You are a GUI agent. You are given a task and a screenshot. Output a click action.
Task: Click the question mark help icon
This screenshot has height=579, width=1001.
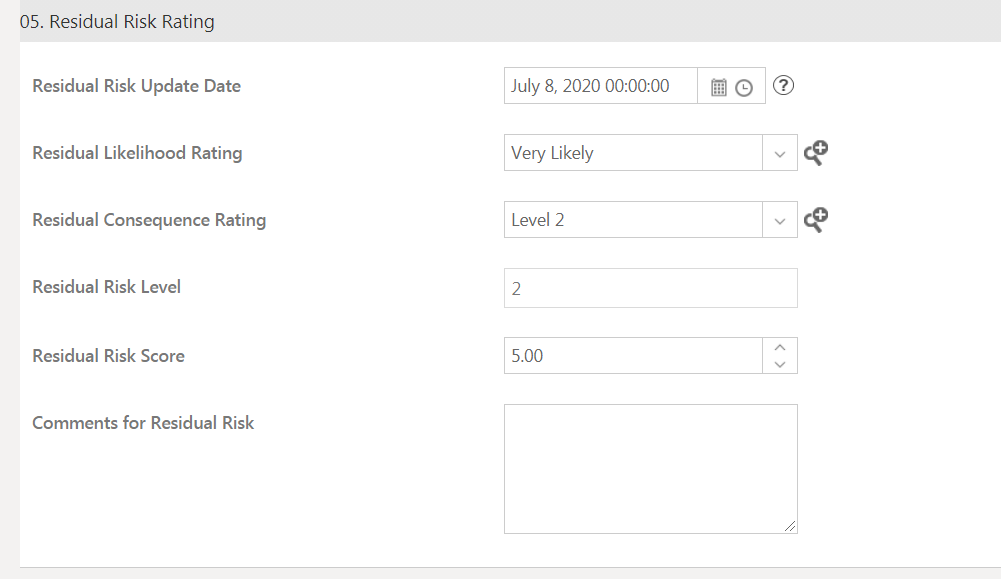coord(784,86)
